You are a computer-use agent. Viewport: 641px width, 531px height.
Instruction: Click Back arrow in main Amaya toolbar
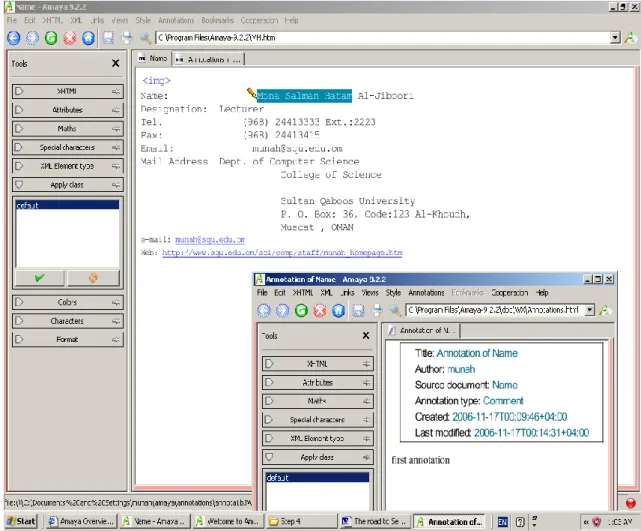[13, 38]
